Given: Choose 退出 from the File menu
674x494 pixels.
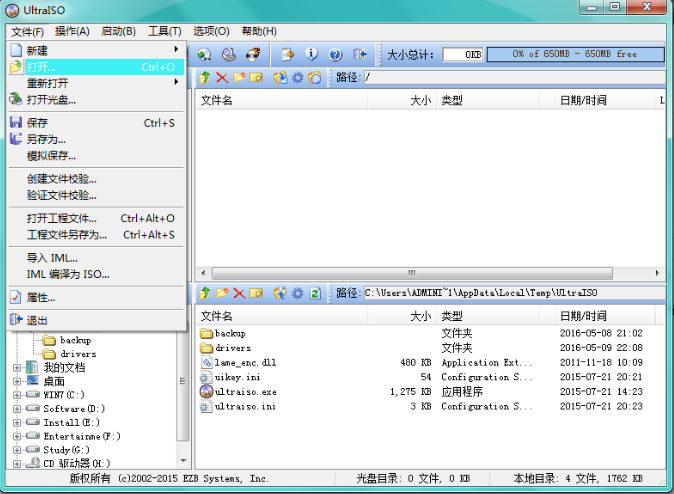Looking at the screenshot, I should point(97,320).
